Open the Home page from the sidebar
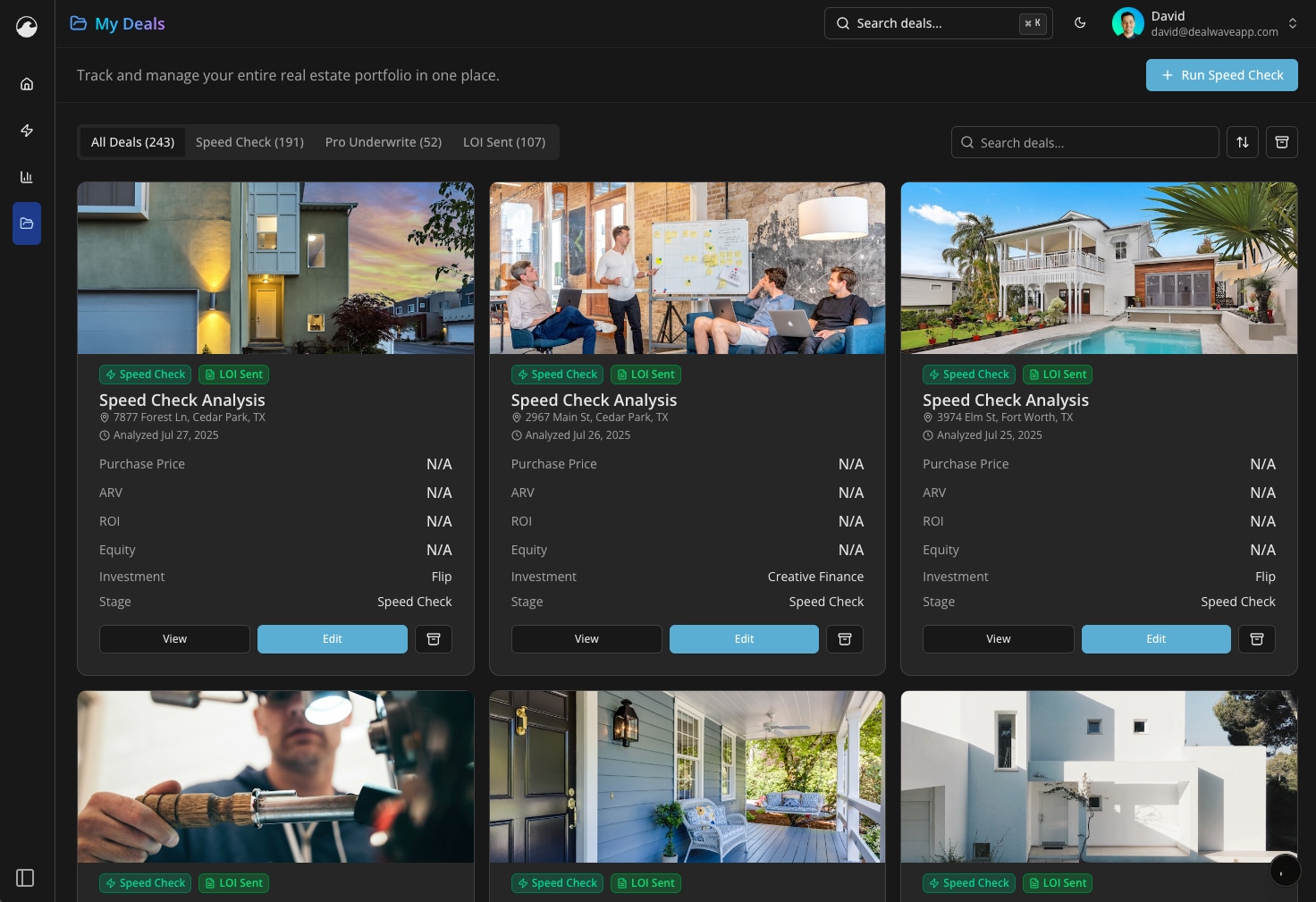 point(27,83)
